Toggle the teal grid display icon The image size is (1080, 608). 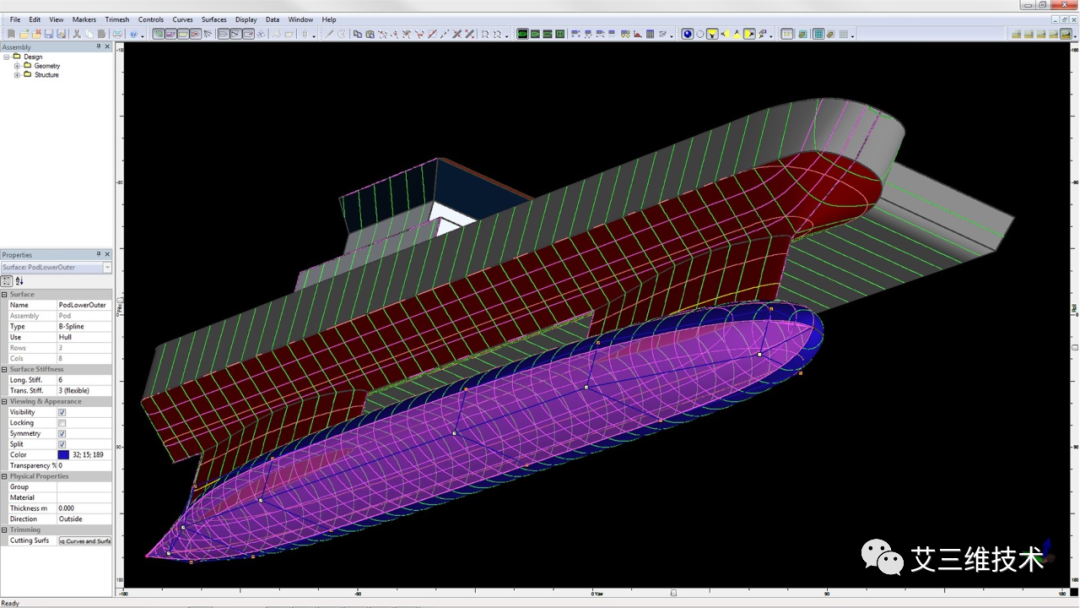click(x=819, y=34)
